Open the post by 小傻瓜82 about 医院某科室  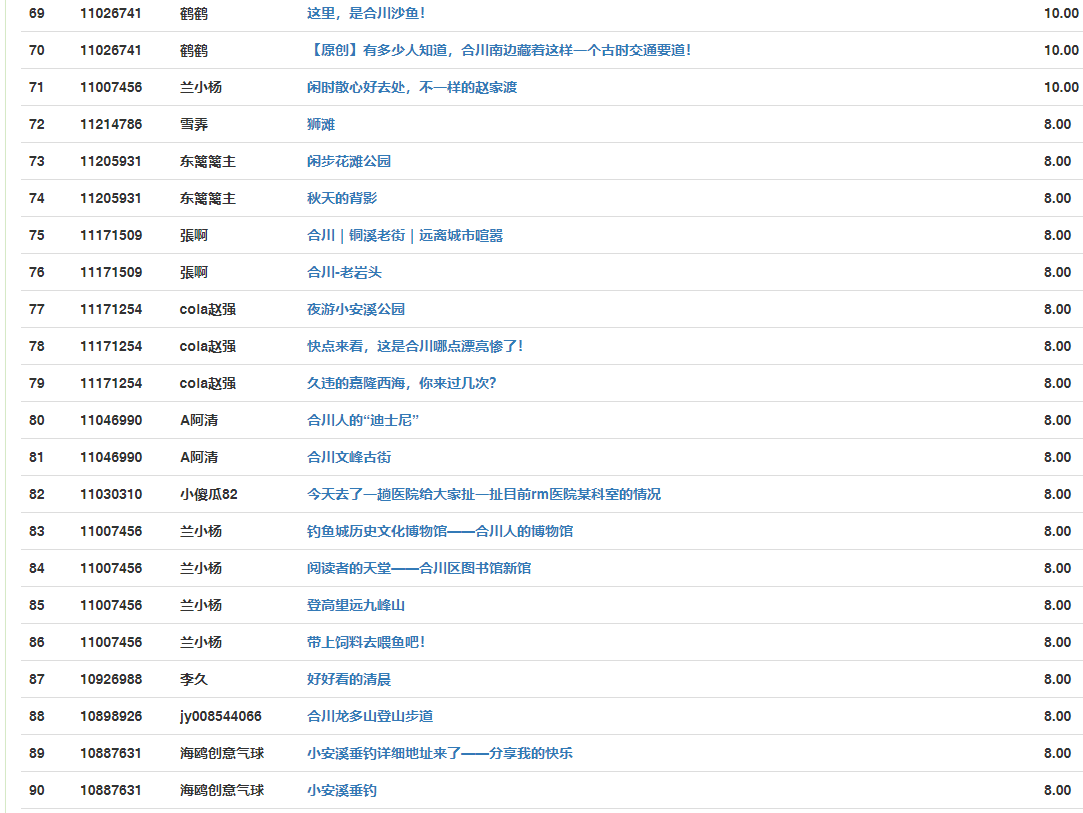[483, 495]
